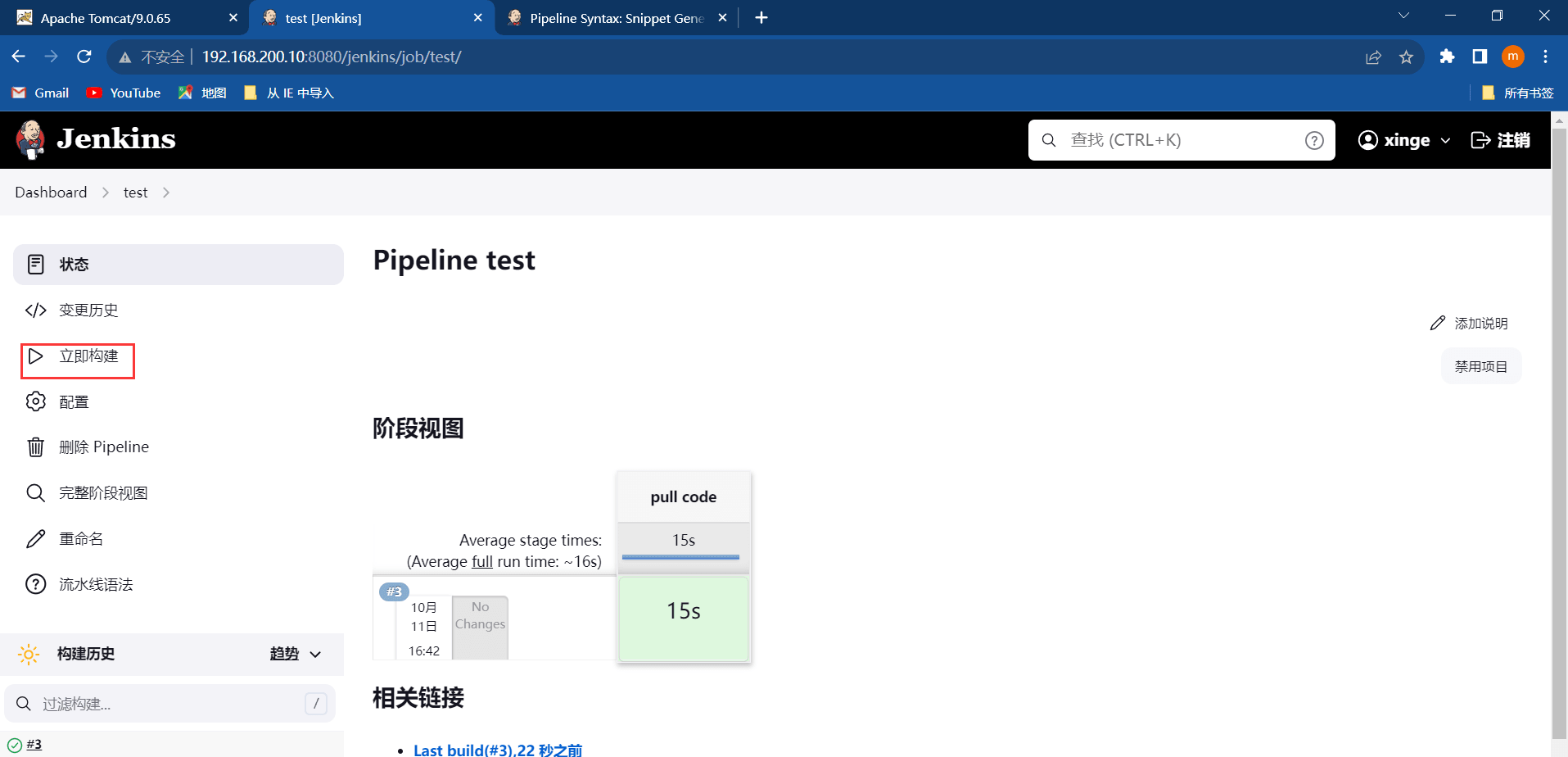Image resolution: width=1568 pixels, height=757 pixels.
Task: Open the xinge user menu chevron
Action: pyautogui.click(x=1445, y=141)
